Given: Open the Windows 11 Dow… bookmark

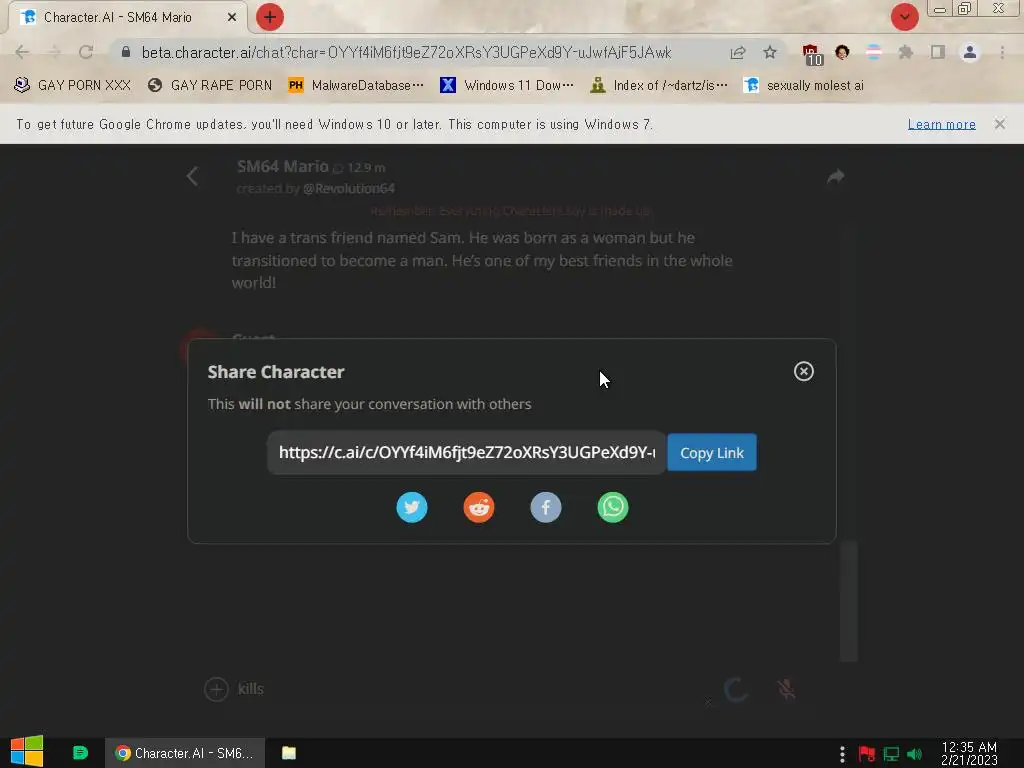Looking at the screenshot, I should click(507, 86).
